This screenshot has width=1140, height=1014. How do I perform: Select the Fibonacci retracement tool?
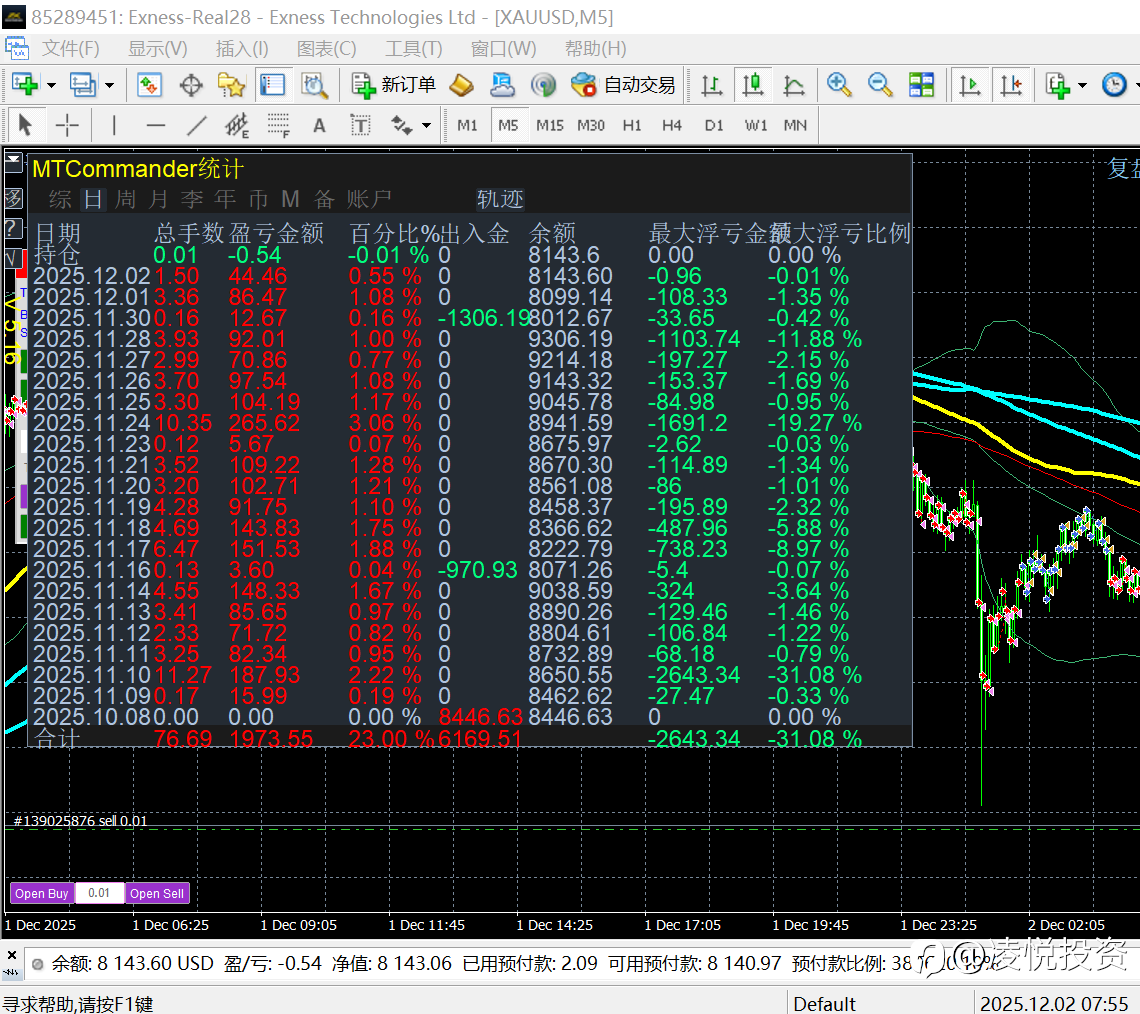tap(278, 126)
